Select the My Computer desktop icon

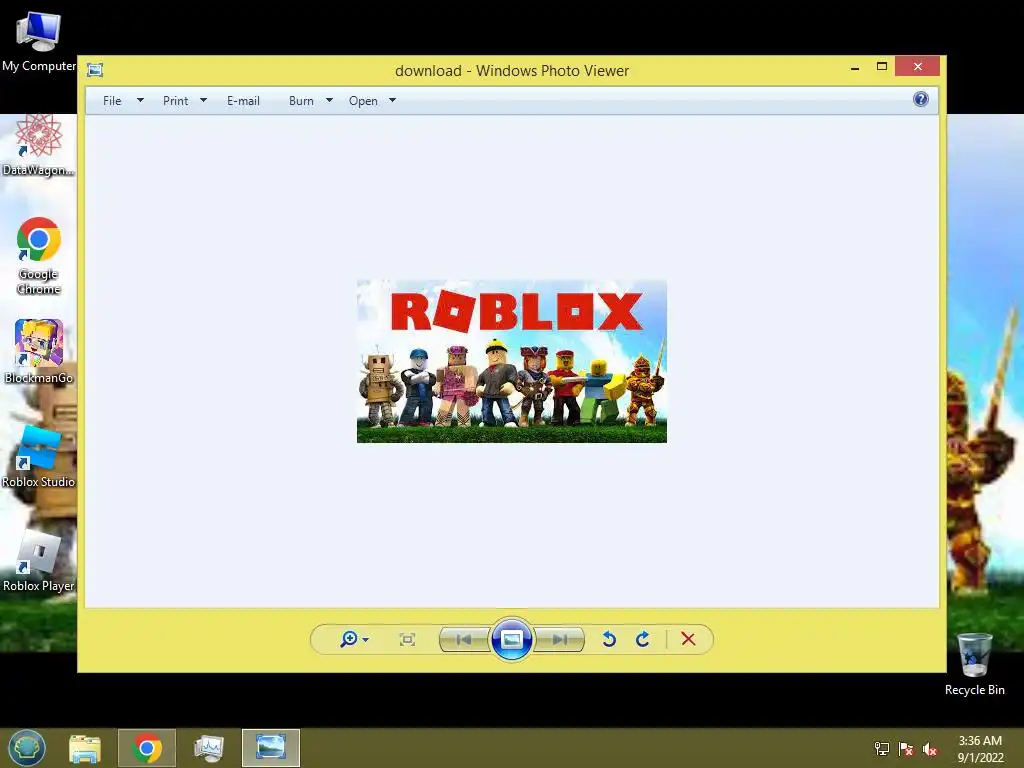(39, 42)
